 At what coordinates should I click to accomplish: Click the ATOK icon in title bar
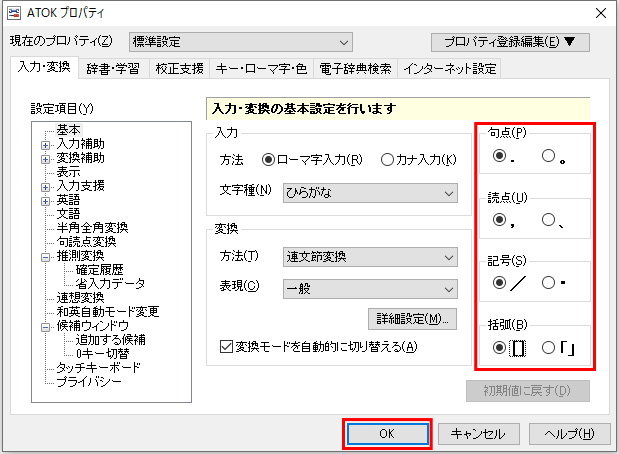(x=14, y=13)
